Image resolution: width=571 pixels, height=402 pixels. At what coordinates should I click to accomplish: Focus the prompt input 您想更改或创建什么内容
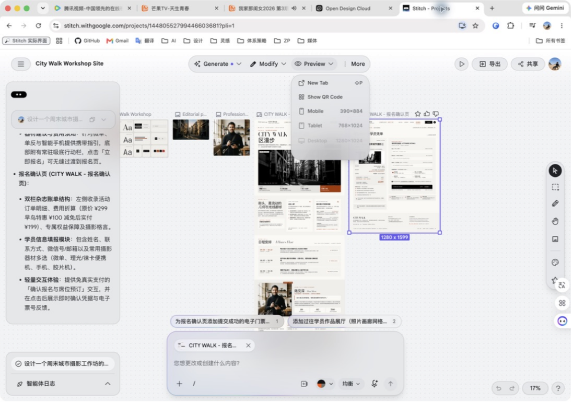tap(285, 363)
